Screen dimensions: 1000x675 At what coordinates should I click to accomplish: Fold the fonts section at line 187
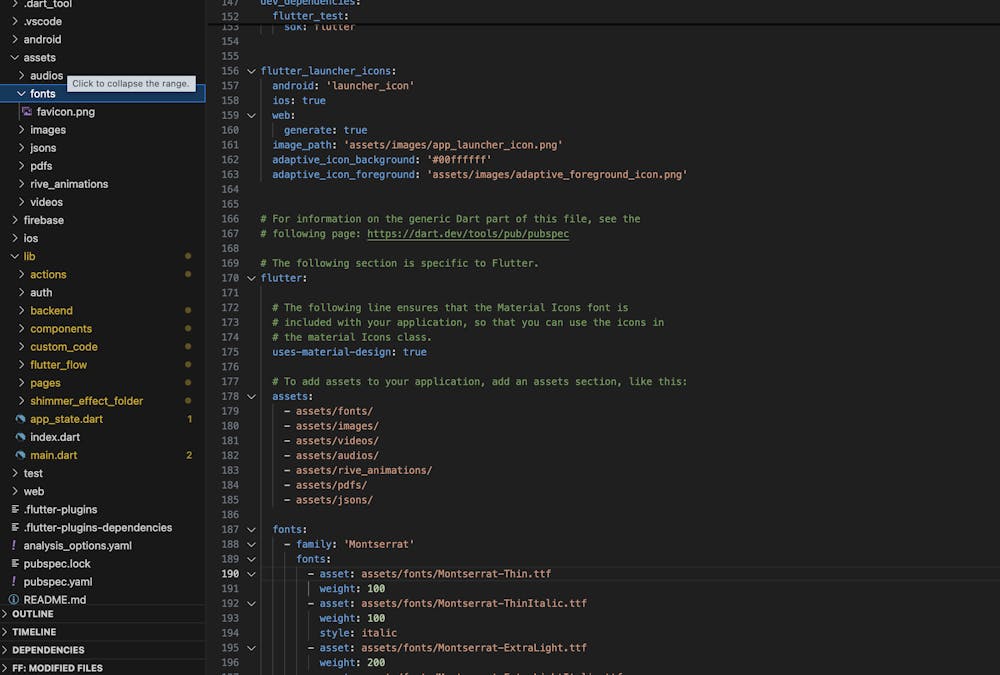[x=251, y=530]
